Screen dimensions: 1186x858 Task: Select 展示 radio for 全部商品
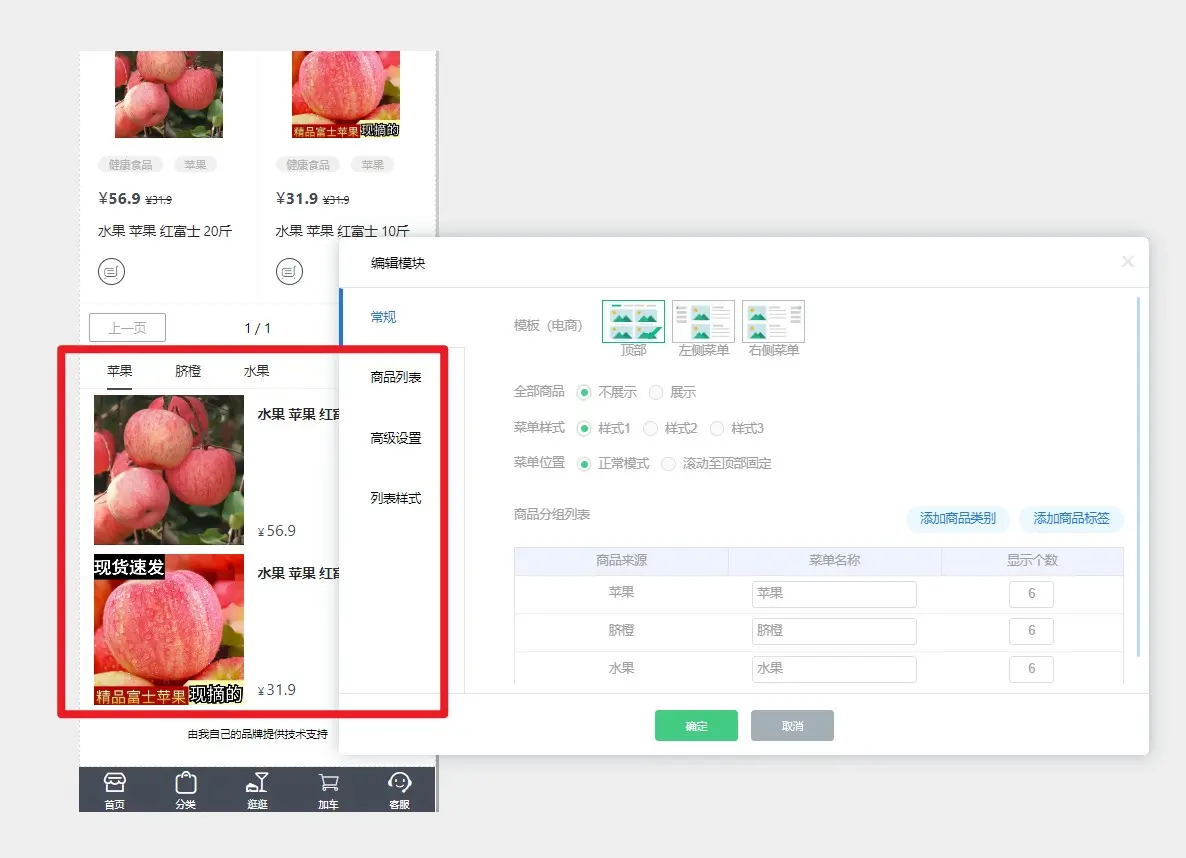656,392
